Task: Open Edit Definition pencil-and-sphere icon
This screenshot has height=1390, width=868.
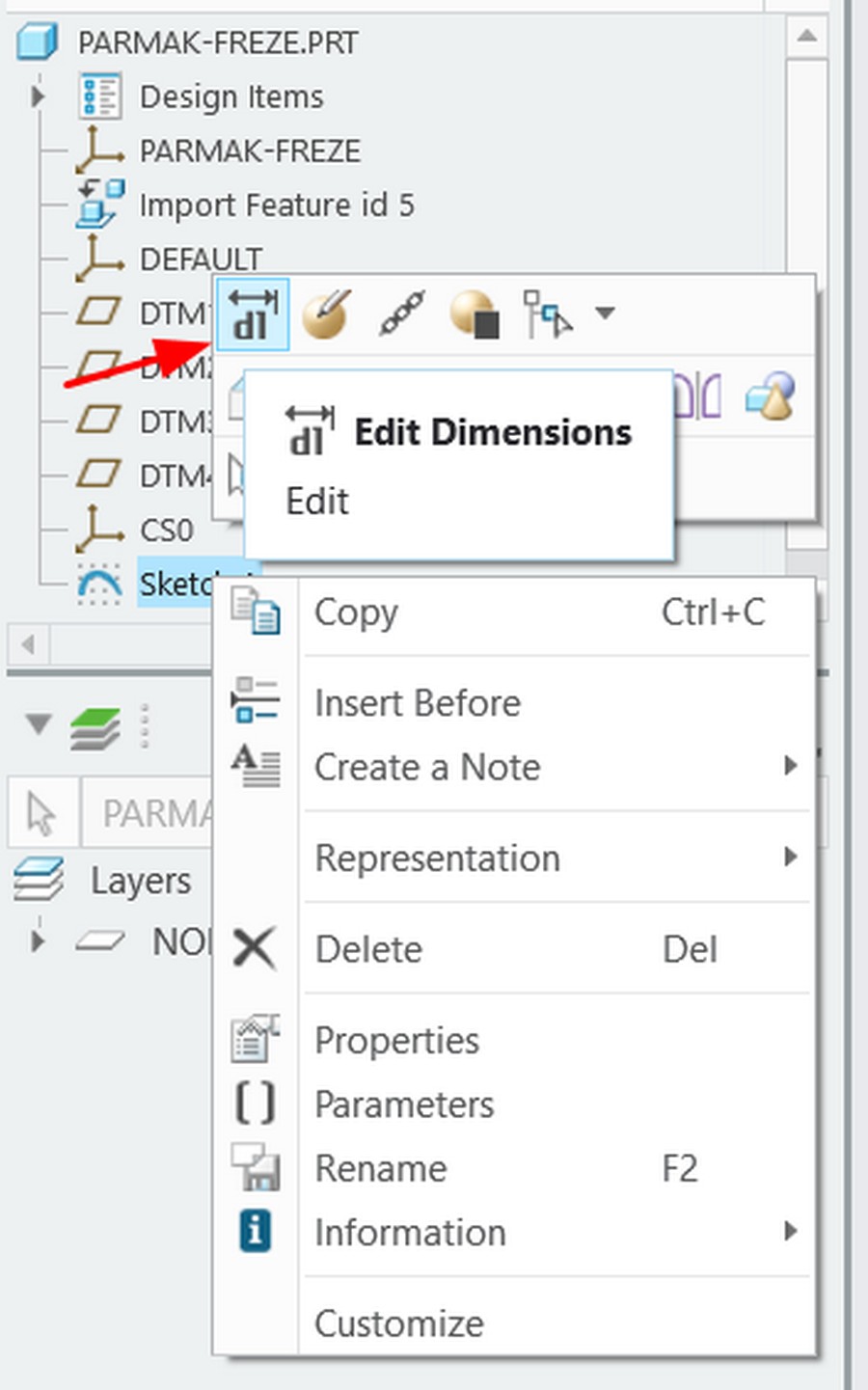Action: click(x=326, y=314)
